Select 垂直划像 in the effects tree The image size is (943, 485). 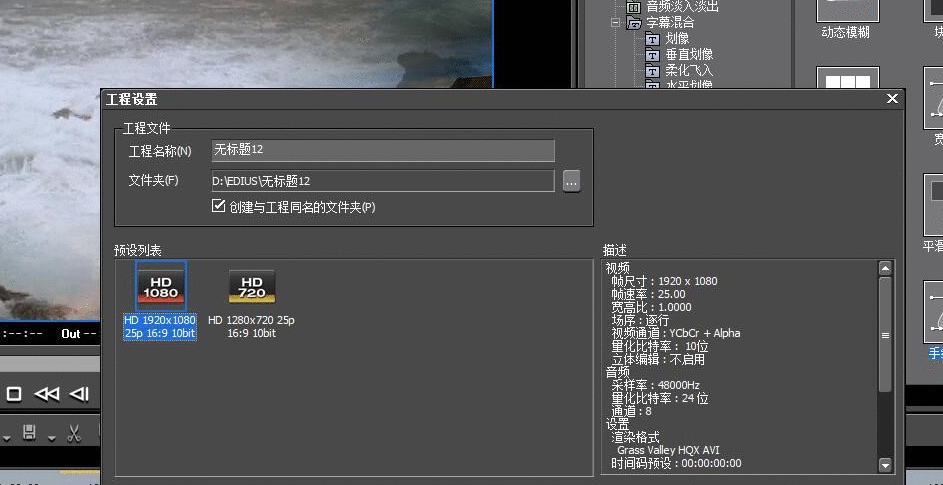(x=688, y=54)
